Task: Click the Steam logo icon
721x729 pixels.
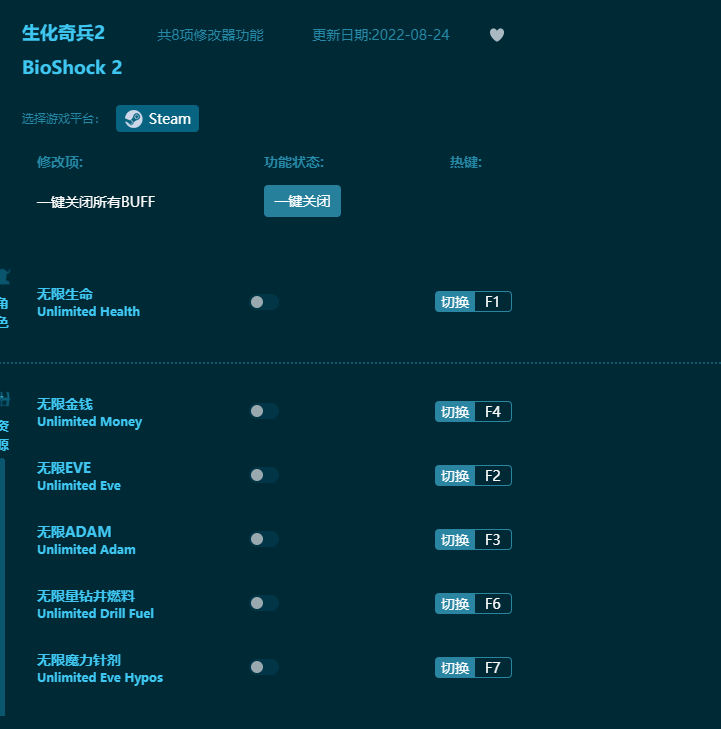Action: 133,119
